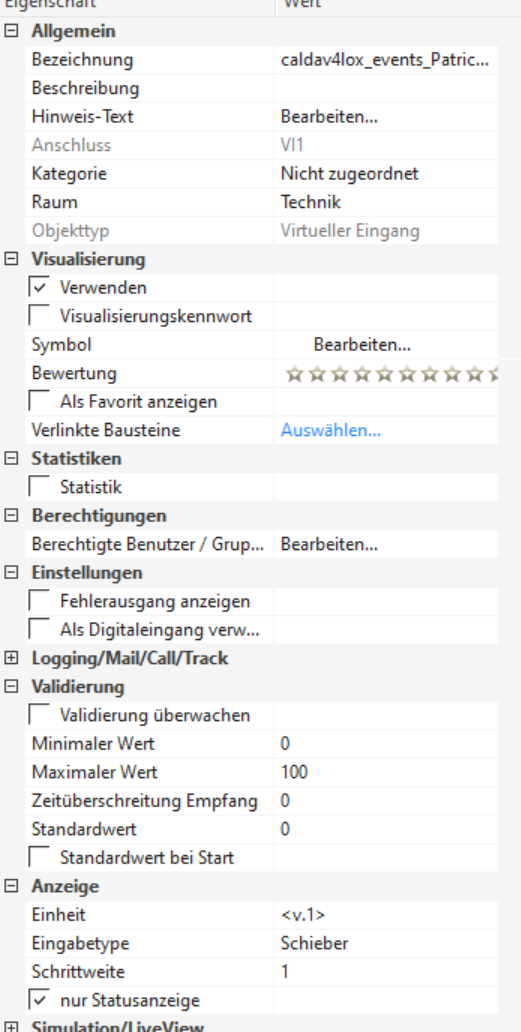The height and width of the screenshot is (1032, 521).
Task: Collapse the Validierung section
Action: pyautogui.click(x=11, y=686)
